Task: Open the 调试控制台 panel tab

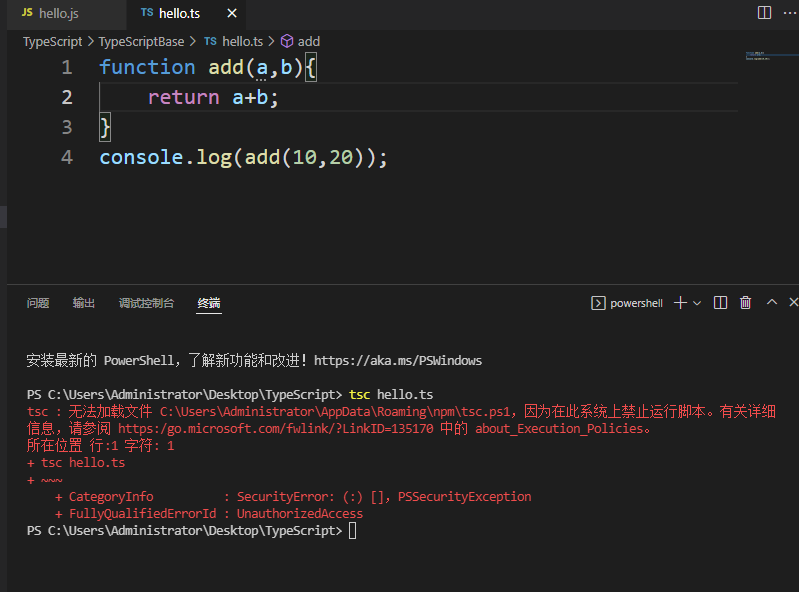Action: (x=146, y=303)
